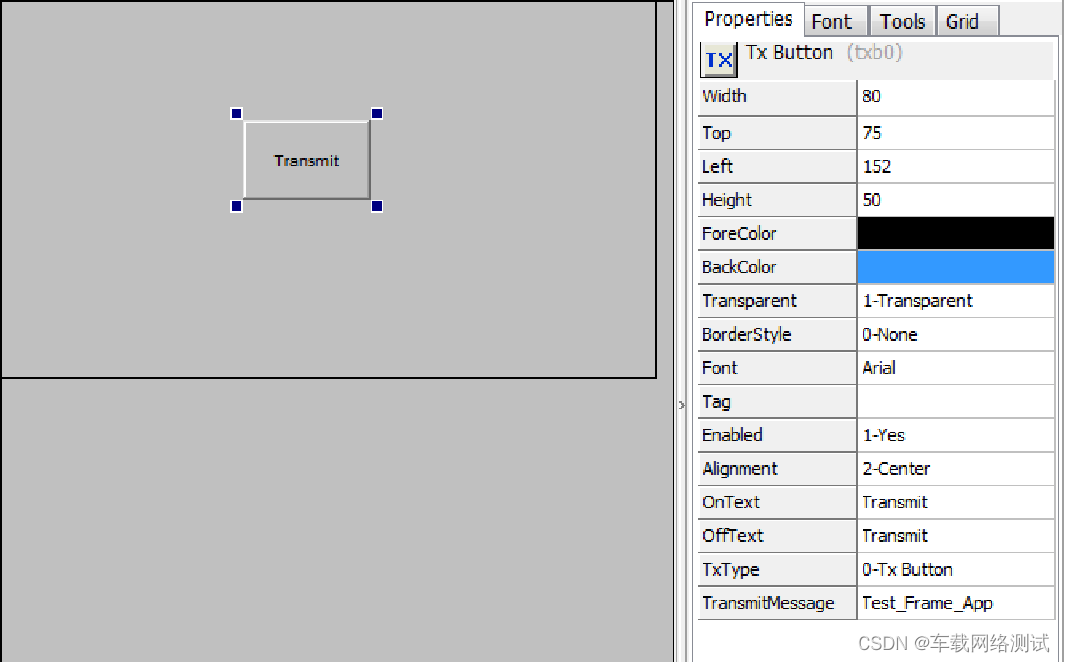Screen dimensions: 1065x662
Task: Open the Tools tab
Action: click(x=901, y=20)
